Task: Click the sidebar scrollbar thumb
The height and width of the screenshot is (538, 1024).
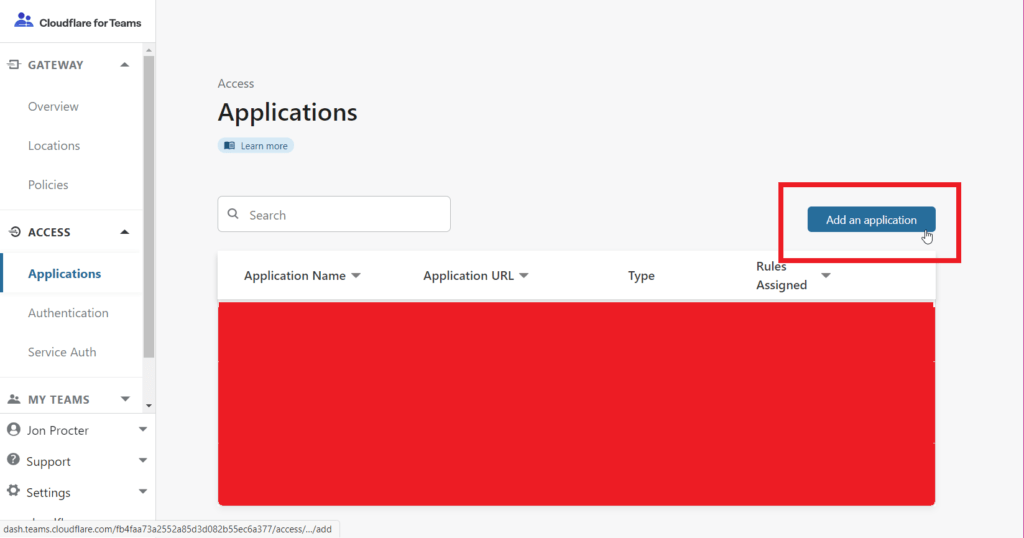Action: coord(149,207)
